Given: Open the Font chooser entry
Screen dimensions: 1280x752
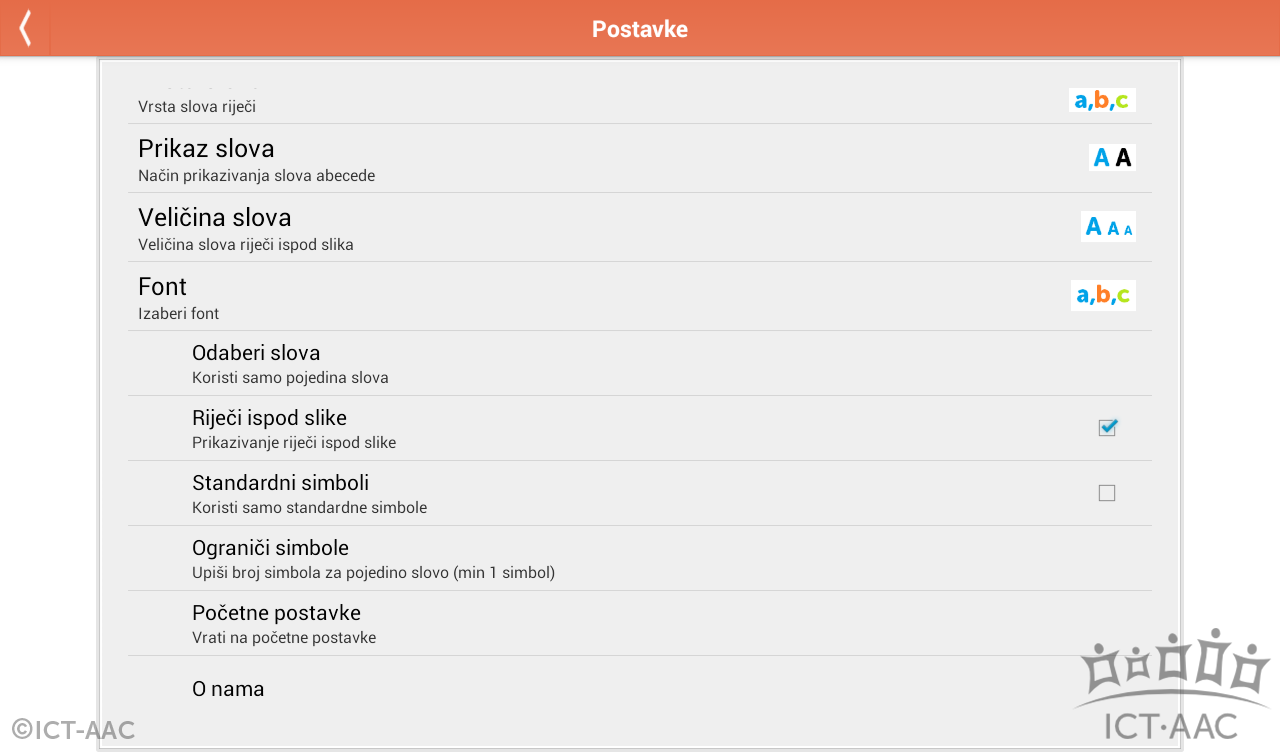Looking at the screenshot, I should (640, 297).
